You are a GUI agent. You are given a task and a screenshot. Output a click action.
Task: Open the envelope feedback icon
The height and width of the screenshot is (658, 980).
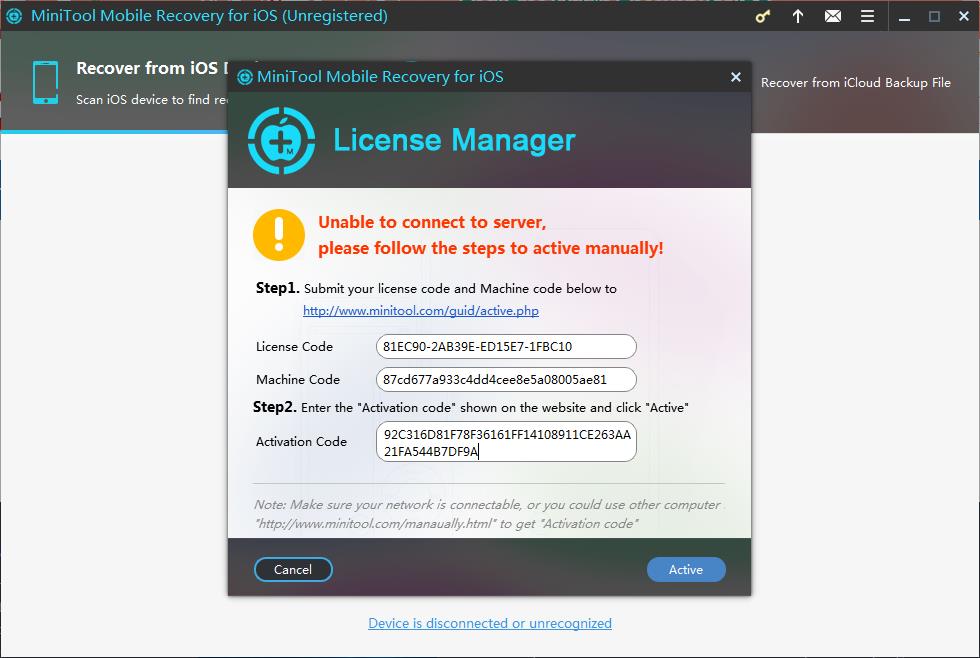[x=832, y=16]
